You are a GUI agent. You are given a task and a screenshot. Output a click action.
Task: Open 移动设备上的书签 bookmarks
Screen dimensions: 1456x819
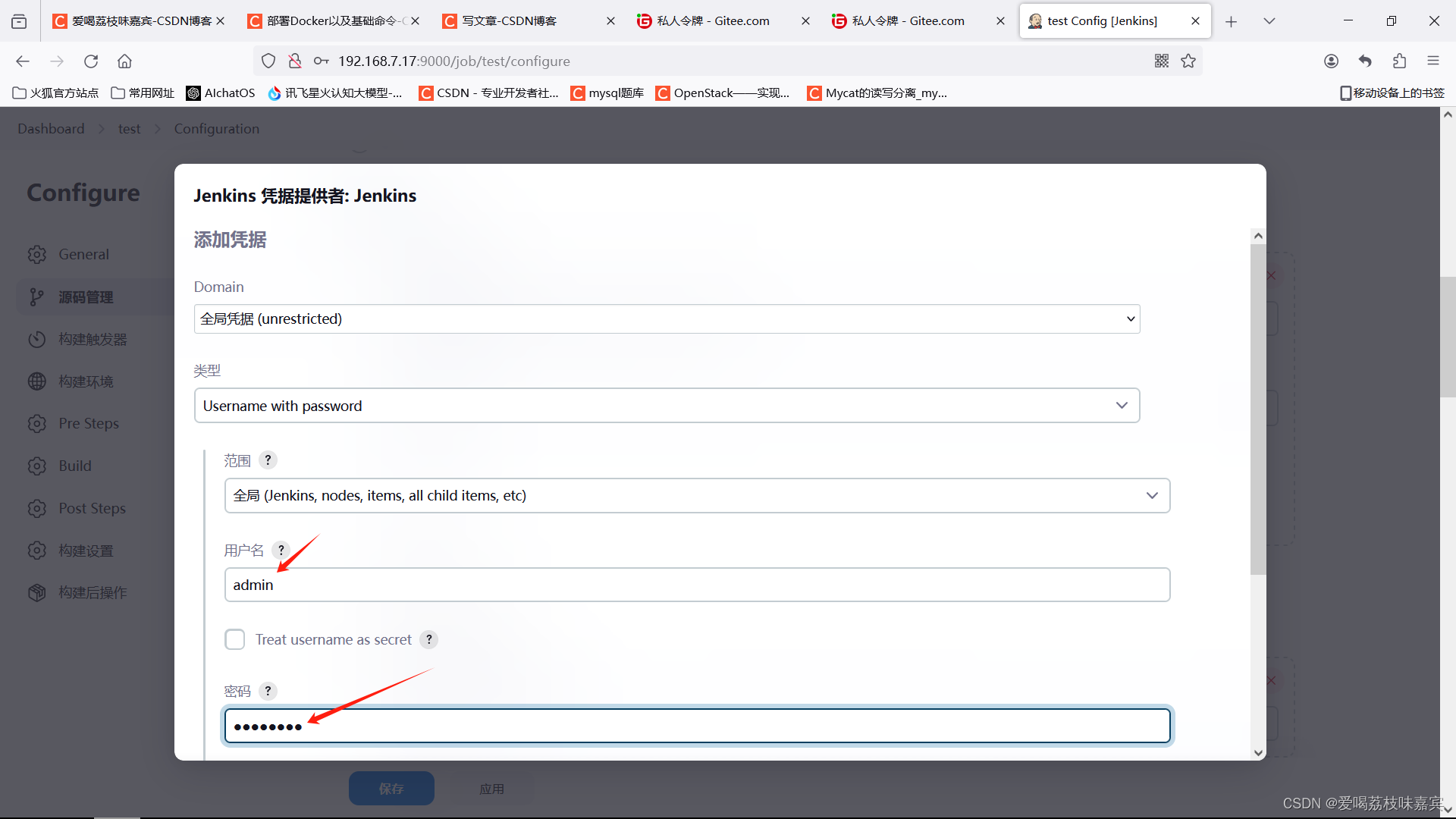1392,93
